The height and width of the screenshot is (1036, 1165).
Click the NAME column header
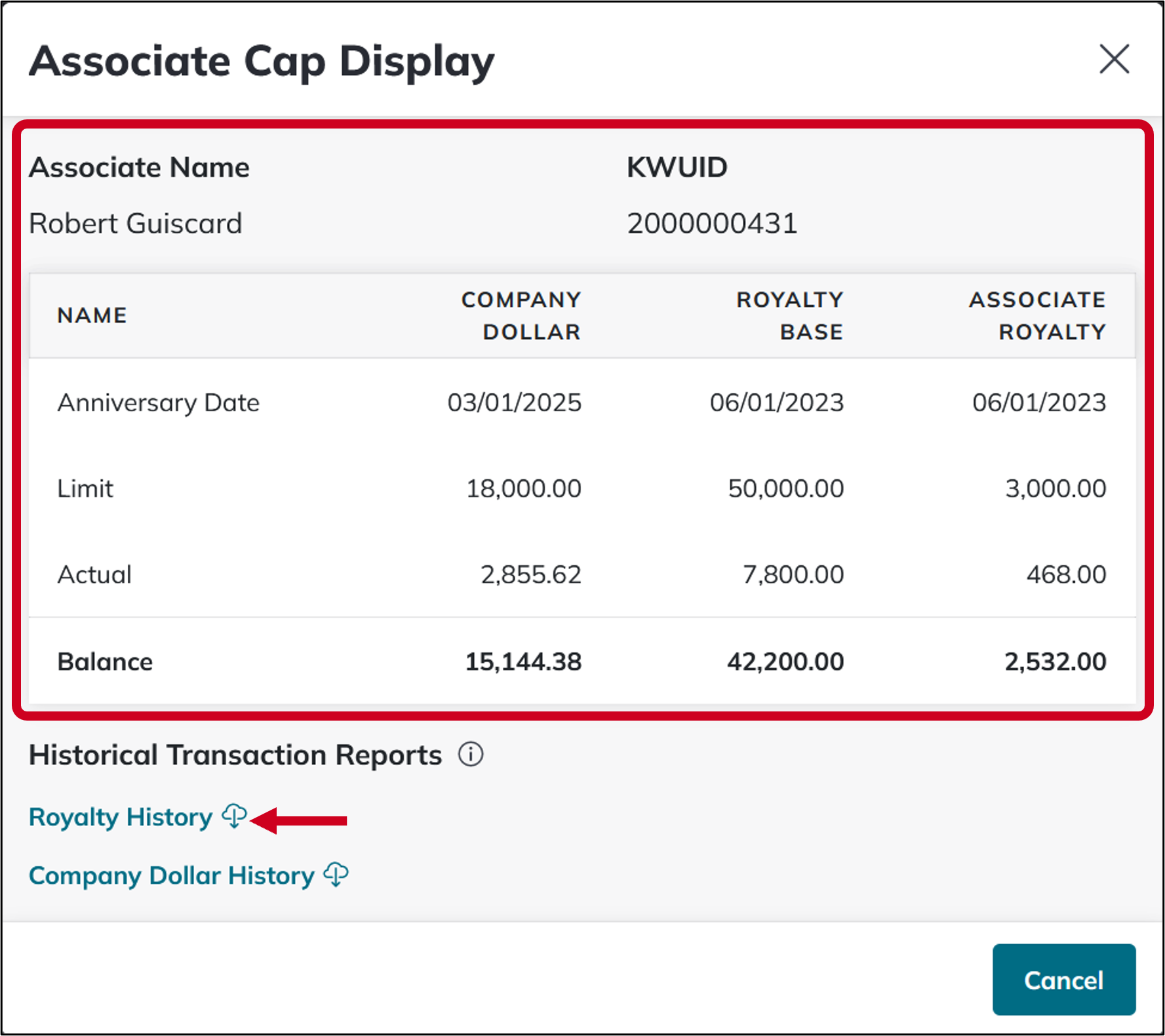pos(92,315)
